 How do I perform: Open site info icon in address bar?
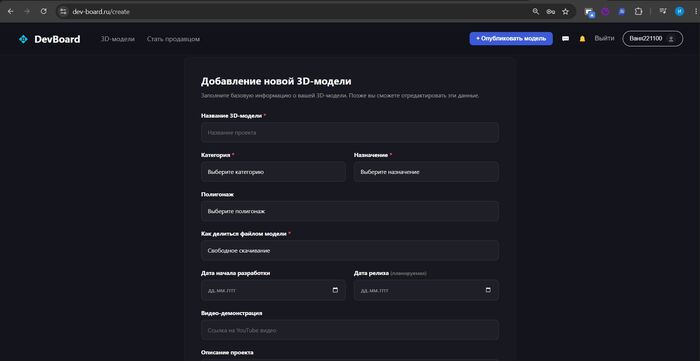(x=63, y=12)
